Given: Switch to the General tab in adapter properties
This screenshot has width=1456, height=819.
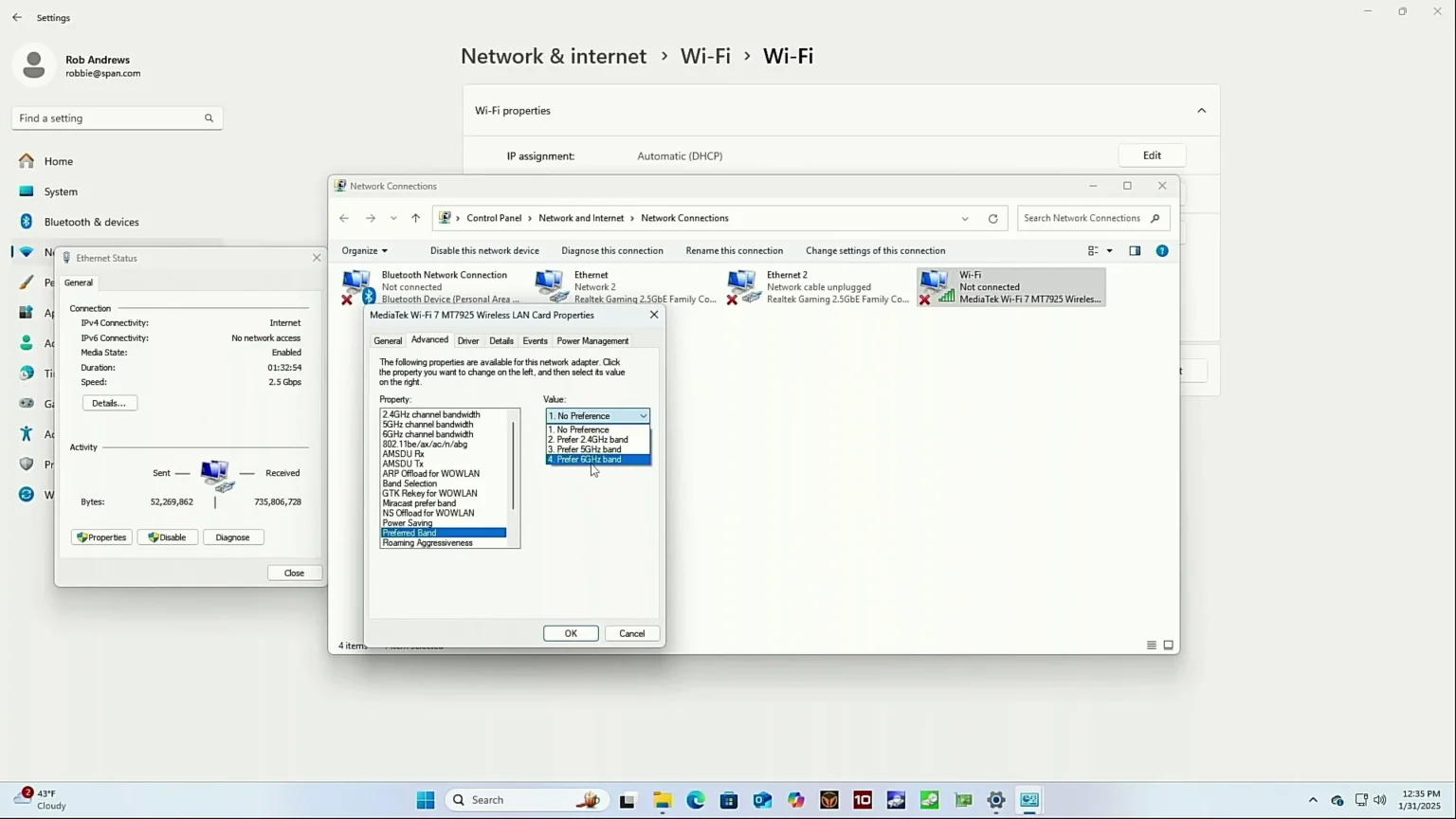Looking at the screenshot, I should pos(388,341).
